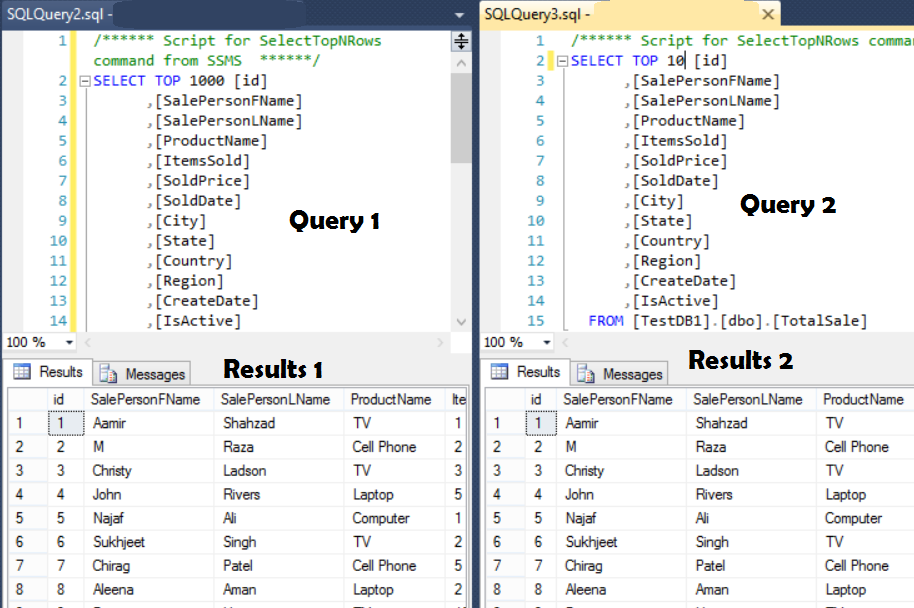The height and width of the screenshot is (608, 914).
Task: Click the ProductName column header in Results 2
Action: pyautogui.click(x=864, y=398)
